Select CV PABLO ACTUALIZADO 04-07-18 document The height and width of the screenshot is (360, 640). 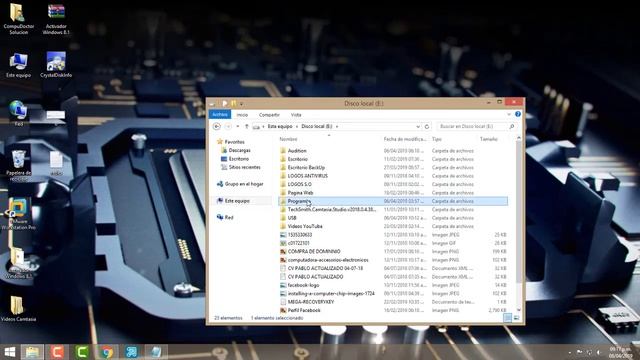325,268
